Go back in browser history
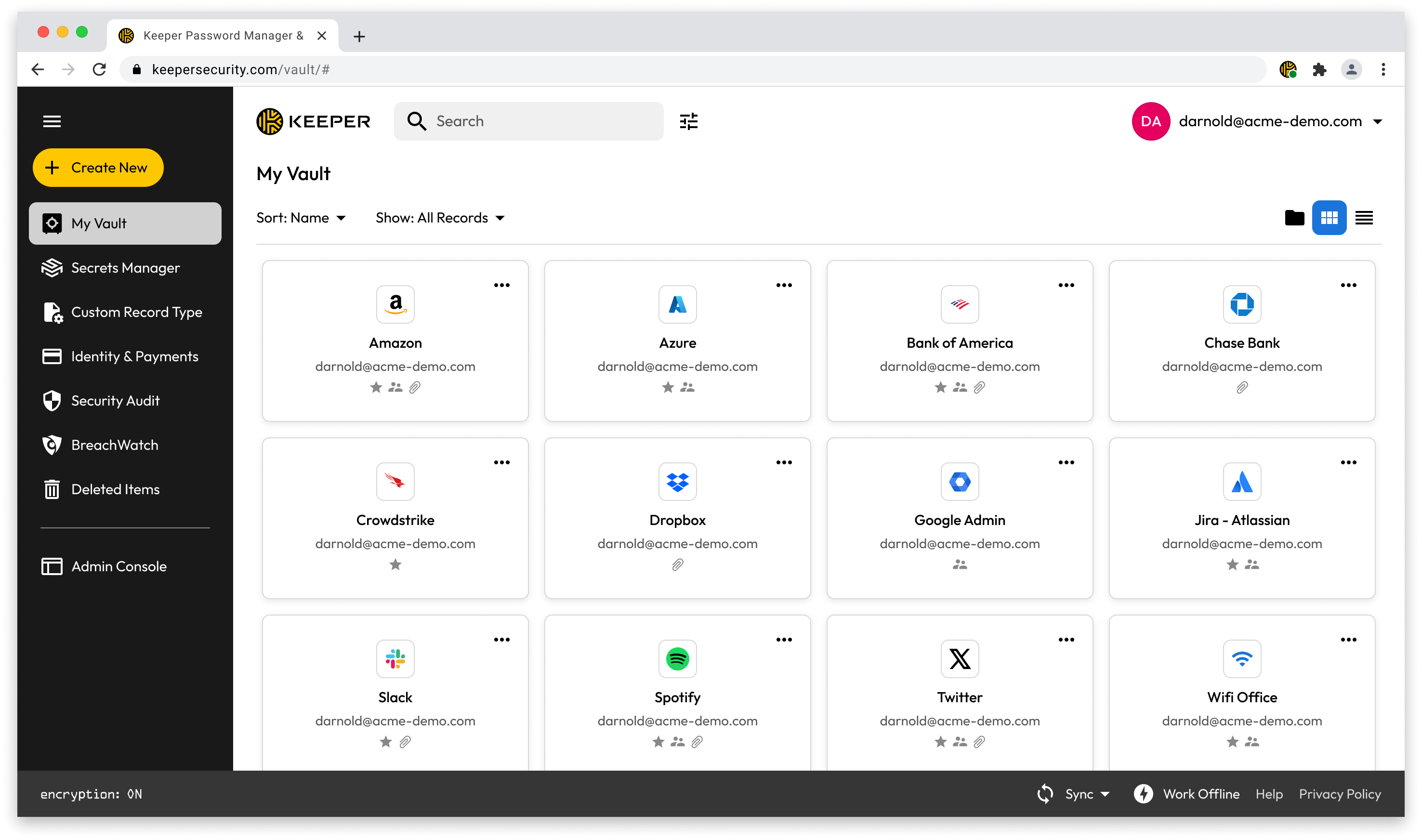The height and width of the screenshot is (840, 1422). pos(38,69)
